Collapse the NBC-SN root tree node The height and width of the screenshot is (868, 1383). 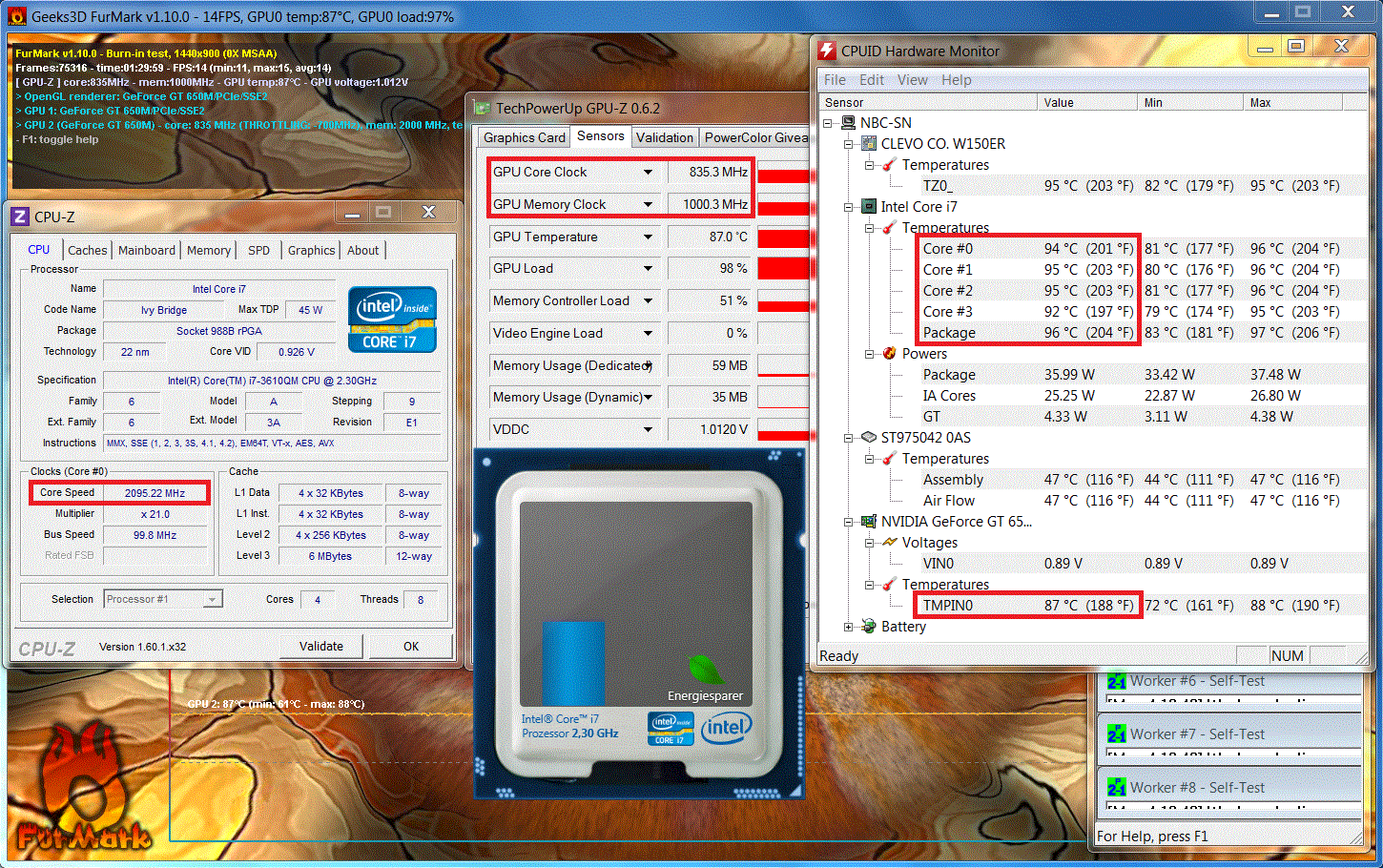(828, 123)
